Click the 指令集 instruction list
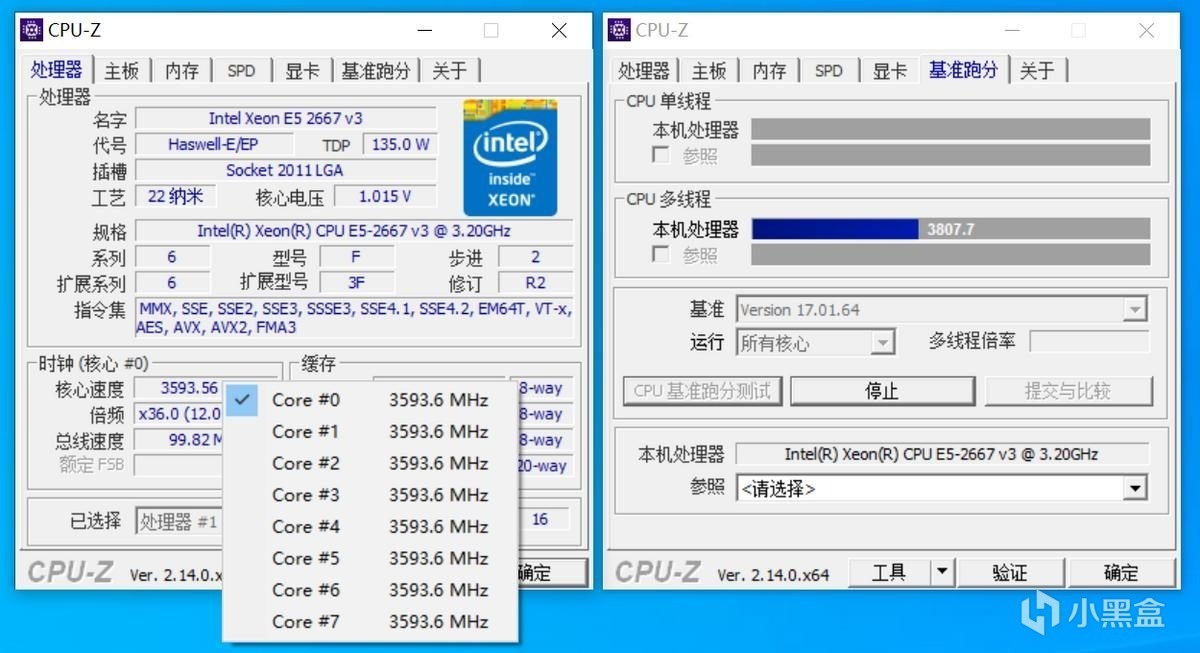The width and height of the screenshot is (1200, 653). [x=354, y=318]
